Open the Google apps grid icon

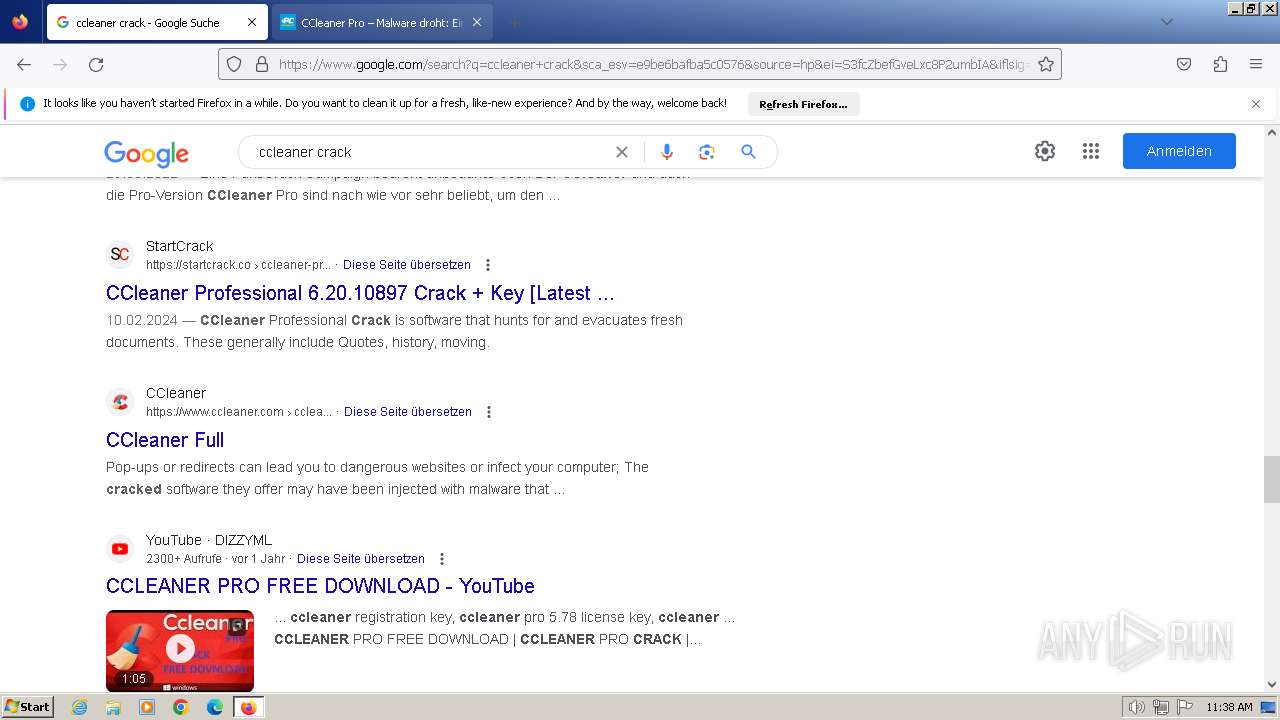(1091, 151)
